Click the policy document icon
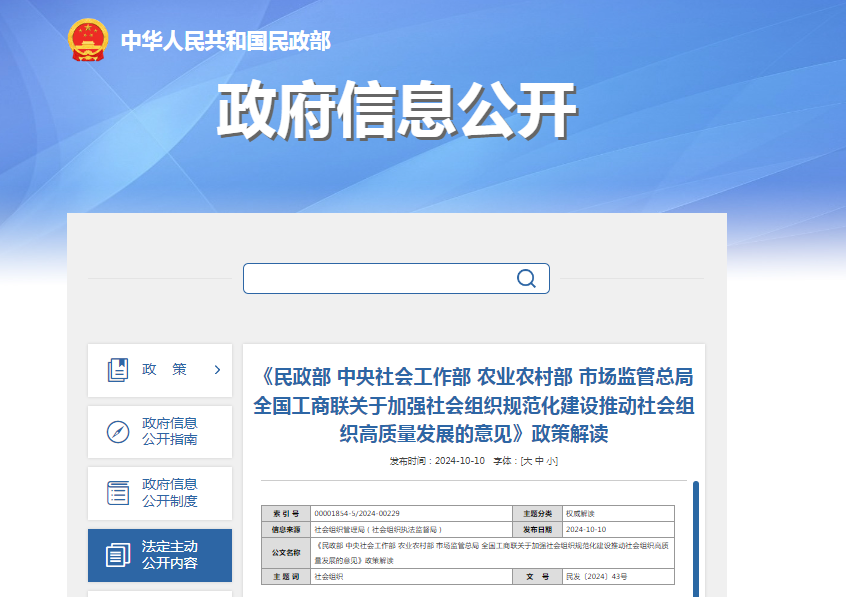846x597 pixels. (118, 370)
